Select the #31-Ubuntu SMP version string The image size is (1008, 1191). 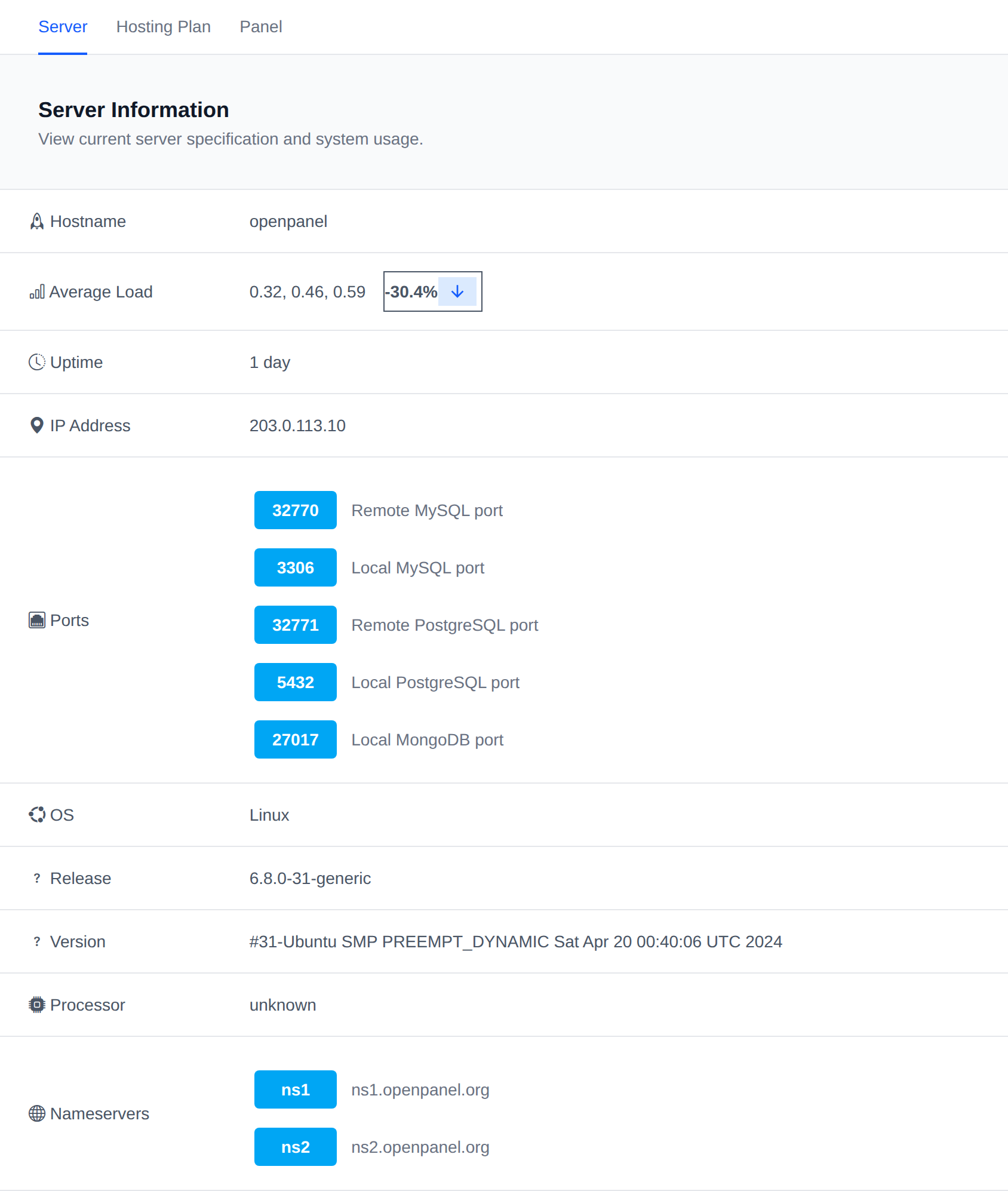[x=516, y=942]
